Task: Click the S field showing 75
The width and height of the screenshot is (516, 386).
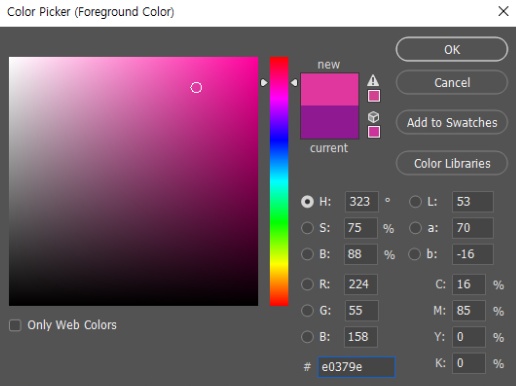Action: (x=361, y=228)
